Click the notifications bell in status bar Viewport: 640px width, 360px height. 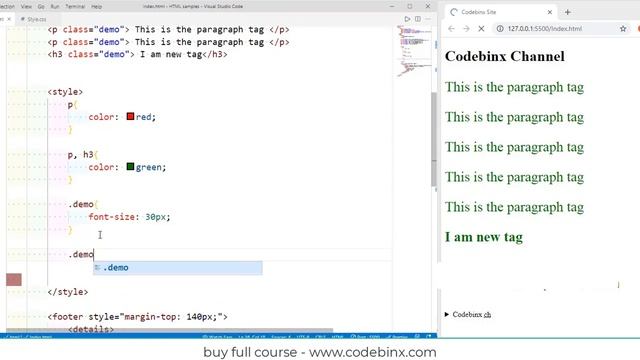(428, 337)
